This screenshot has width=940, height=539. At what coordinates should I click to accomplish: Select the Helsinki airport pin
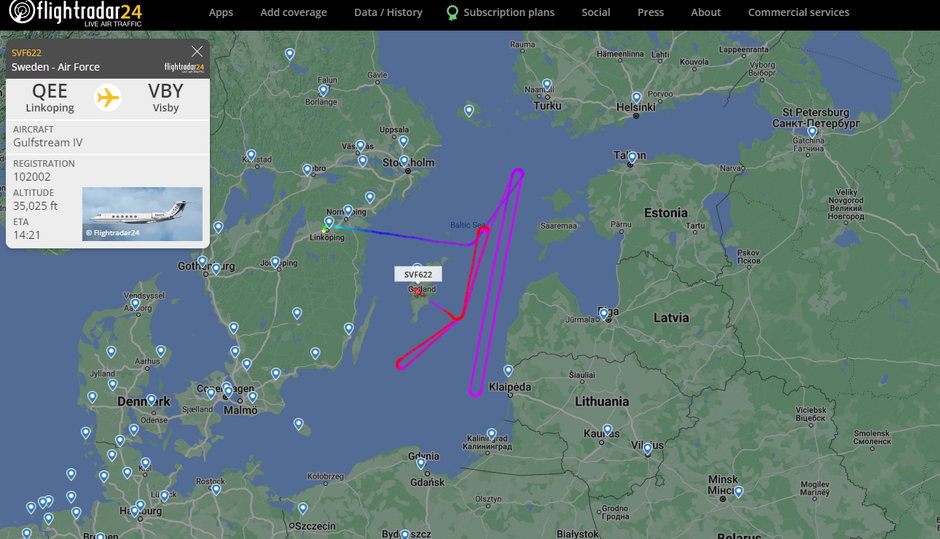(636, 98)
